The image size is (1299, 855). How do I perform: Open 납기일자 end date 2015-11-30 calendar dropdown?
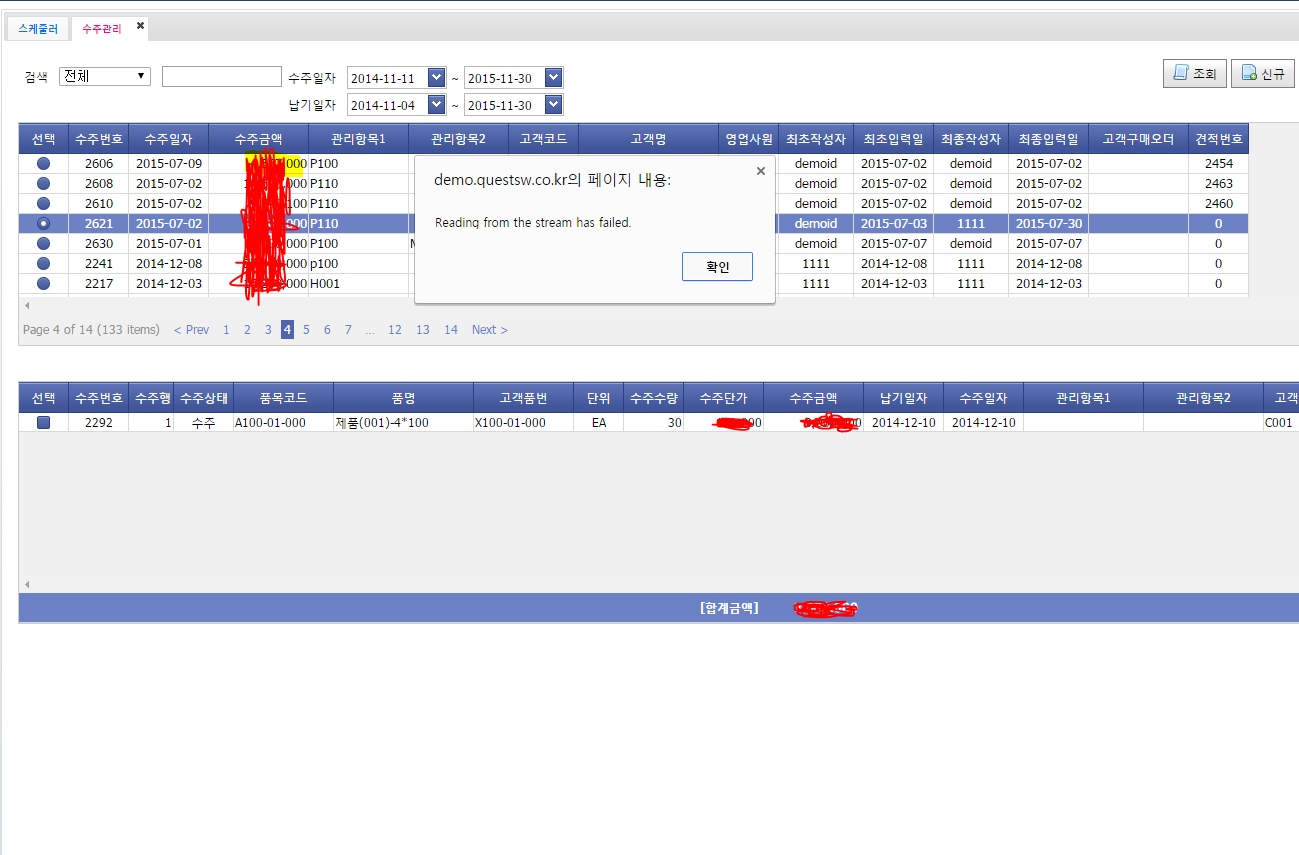[x=554, y=105]
